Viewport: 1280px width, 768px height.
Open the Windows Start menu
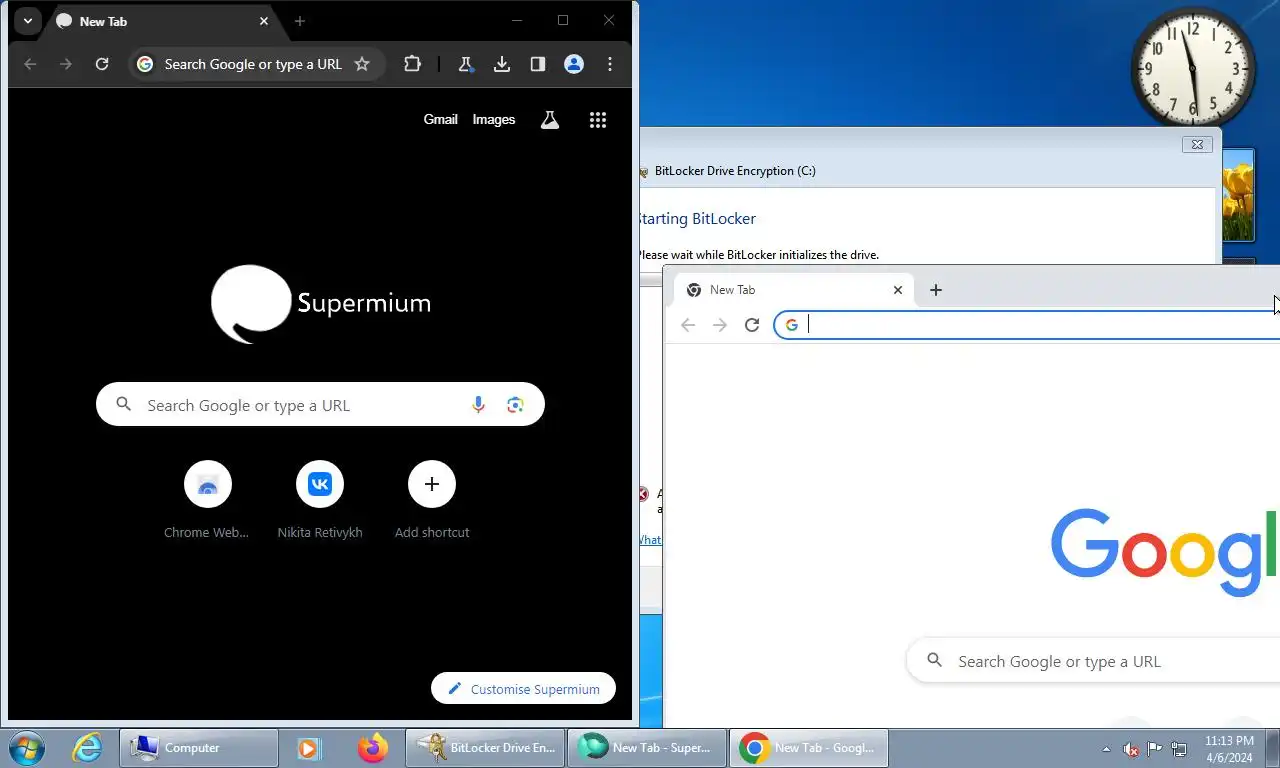[x=27, y=747]
